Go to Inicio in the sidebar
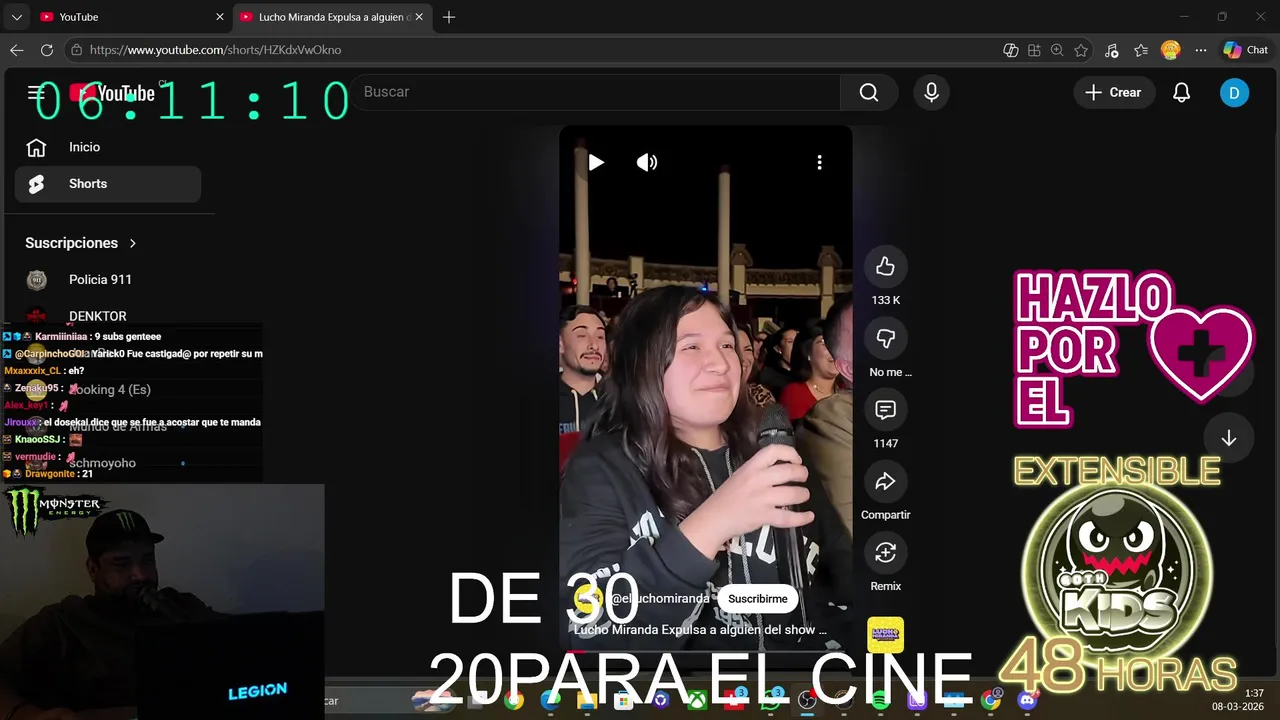 click(x=108, y=147)
